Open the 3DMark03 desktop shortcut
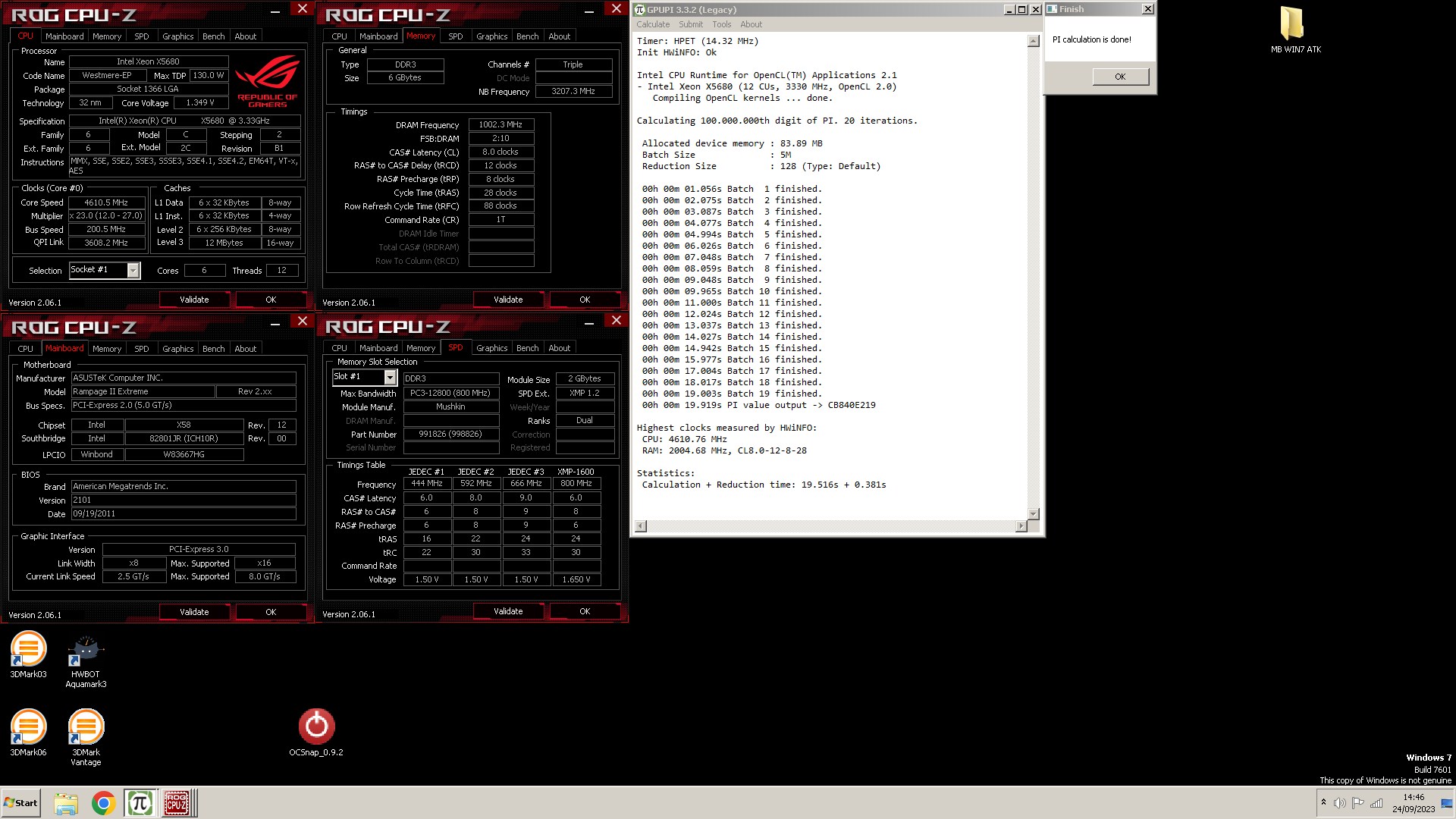This screenshot has height=819, width=1456. point(28,654)
